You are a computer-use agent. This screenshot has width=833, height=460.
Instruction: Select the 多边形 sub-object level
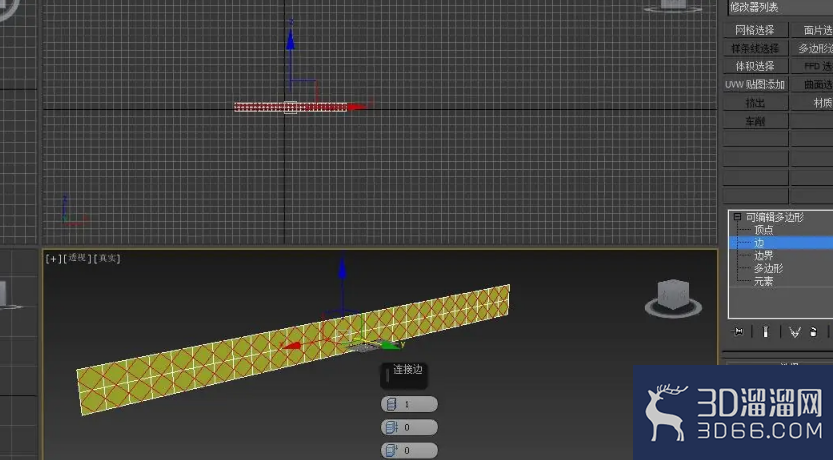[x=768, y=268]
